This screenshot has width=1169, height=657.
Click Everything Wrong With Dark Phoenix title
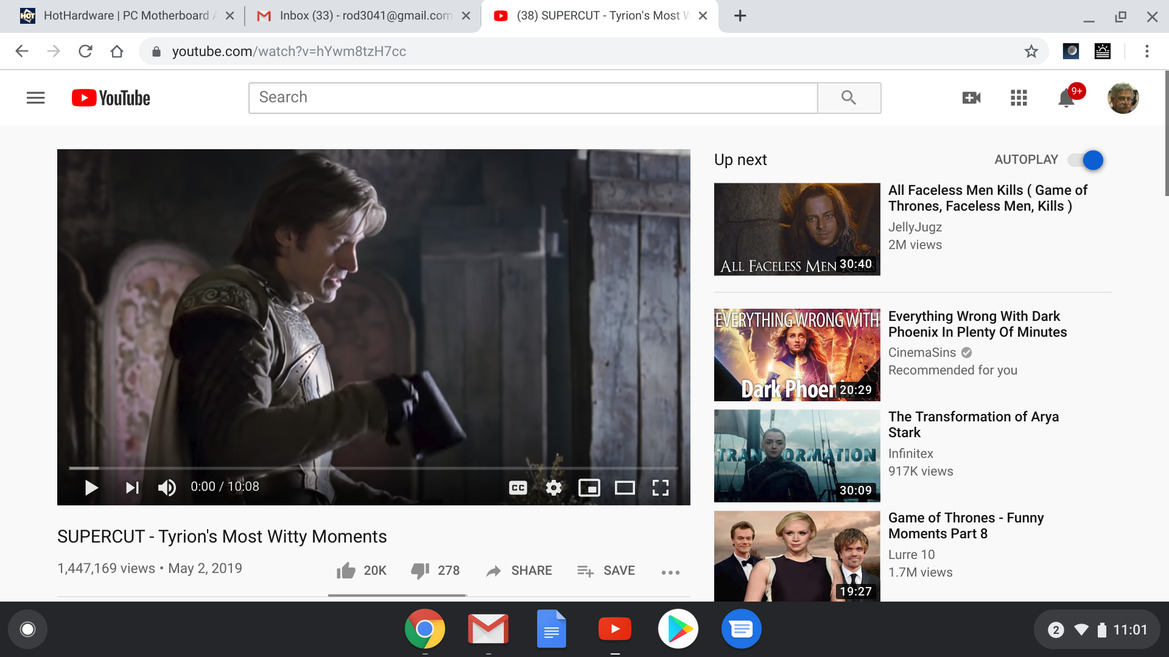[x=977, y=324]
